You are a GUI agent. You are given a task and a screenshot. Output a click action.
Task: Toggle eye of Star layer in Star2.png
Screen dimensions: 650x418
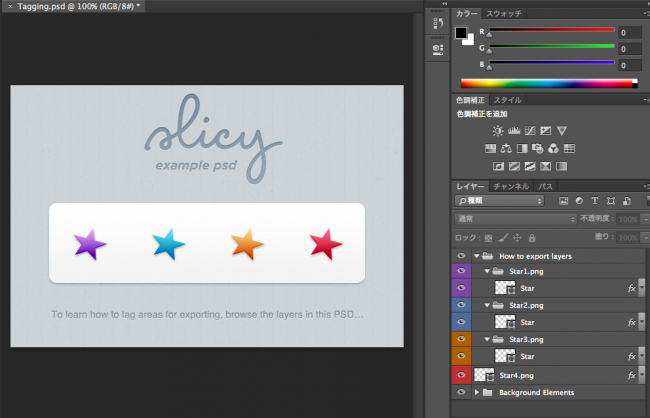click(x=461, y=322)
